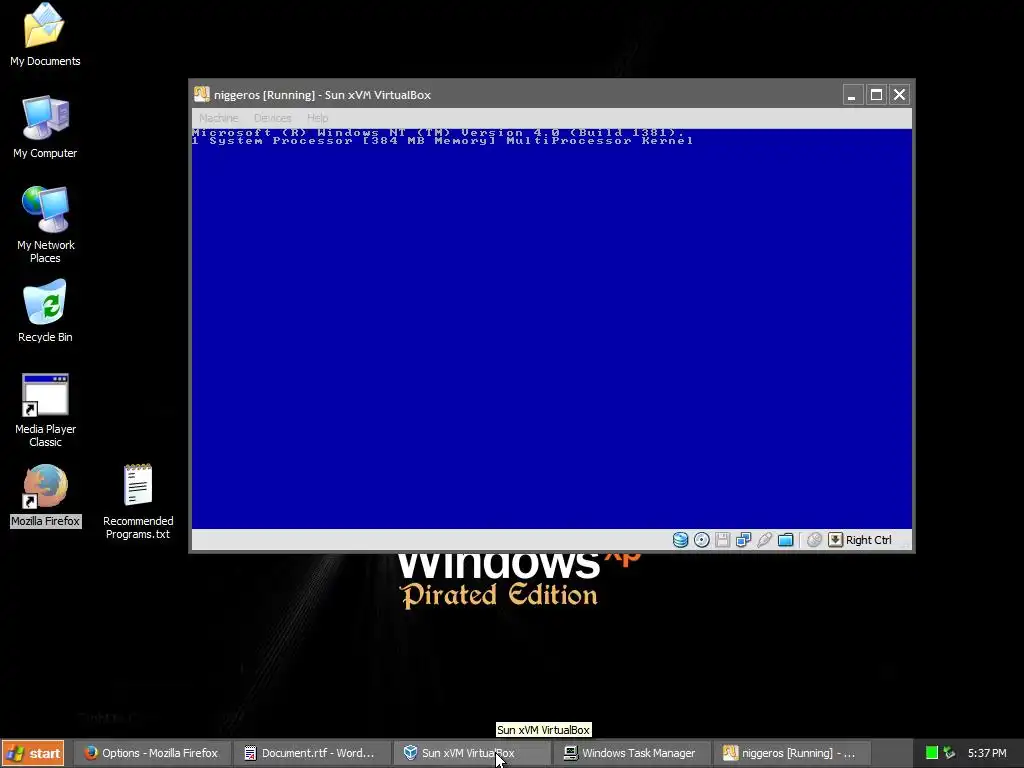Click the keyboard capture arrow icon
Viewport: 1024px width, 768px height.
835,539
